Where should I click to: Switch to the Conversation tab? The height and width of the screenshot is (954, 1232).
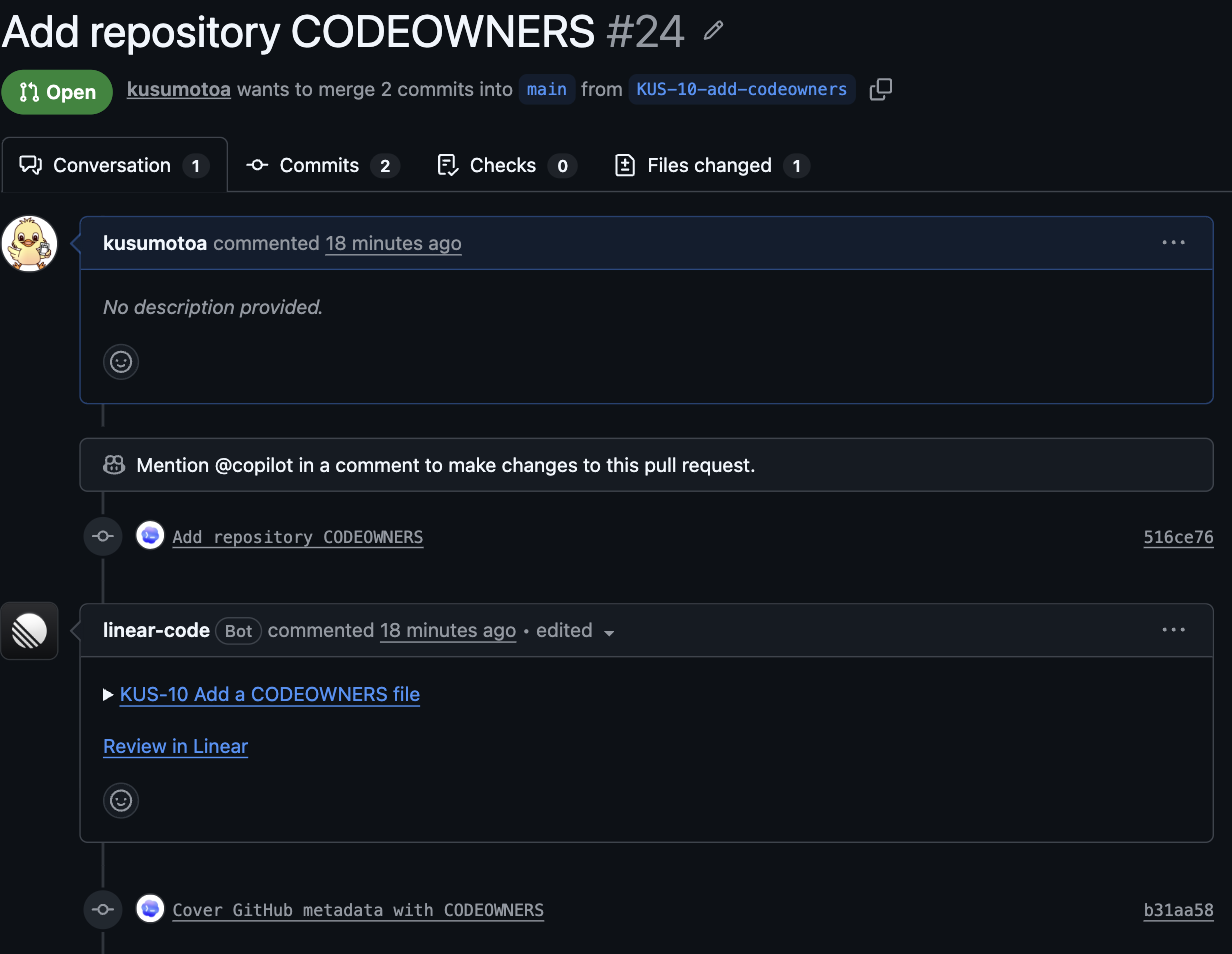click(x=114, y=165)
